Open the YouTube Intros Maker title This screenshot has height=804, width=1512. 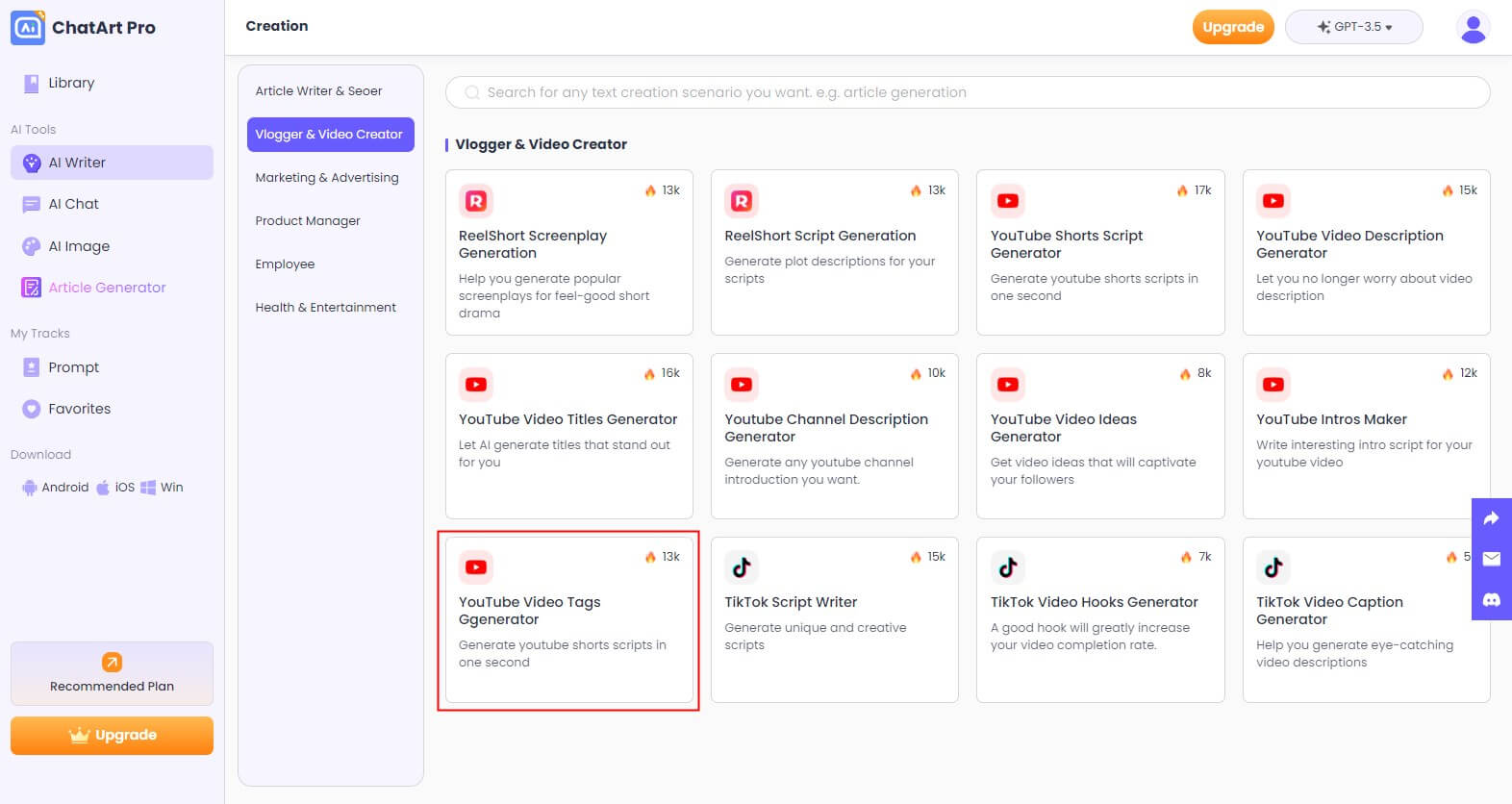pyautogui.click(x=1331, y=419)
